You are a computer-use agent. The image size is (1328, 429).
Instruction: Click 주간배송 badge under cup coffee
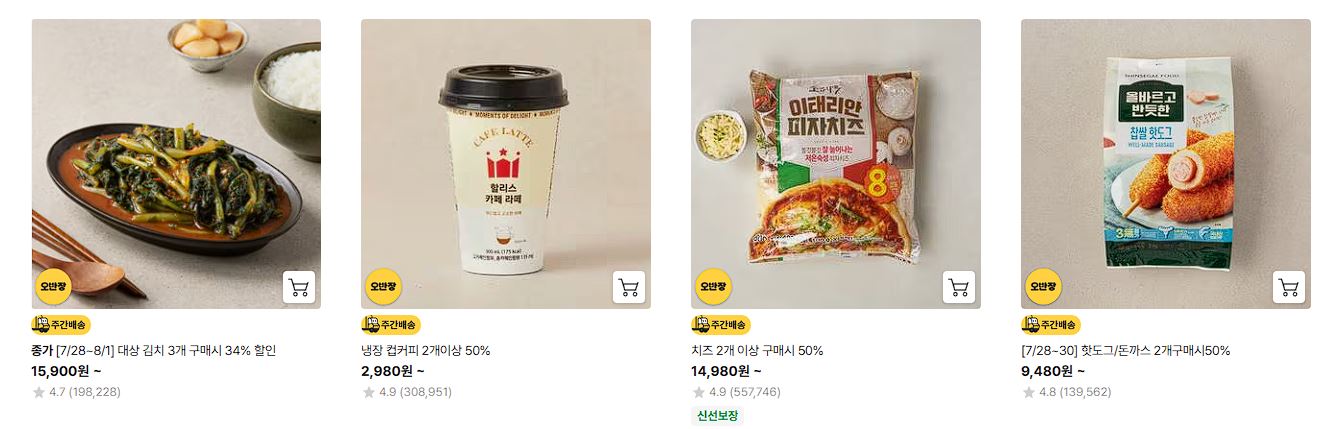(391, 325)
